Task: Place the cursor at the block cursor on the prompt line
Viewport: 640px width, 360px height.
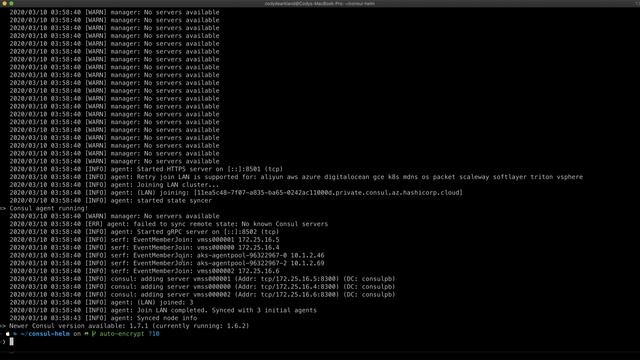Action: [x=11, y=342]
